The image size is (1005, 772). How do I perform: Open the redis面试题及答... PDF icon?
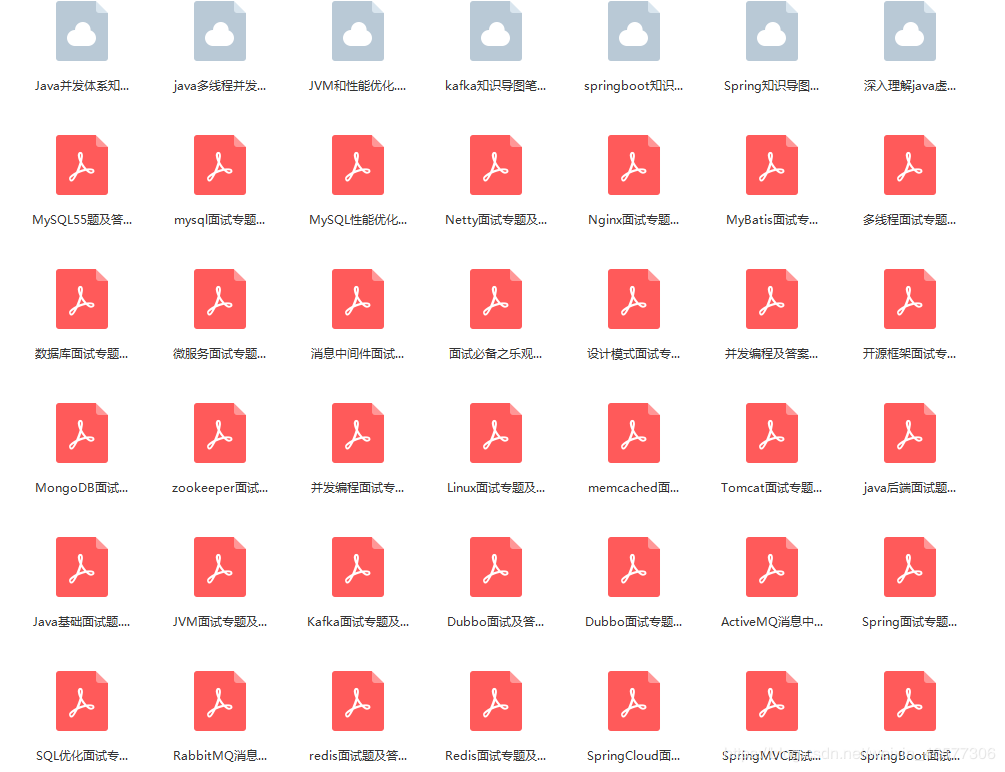358,701
